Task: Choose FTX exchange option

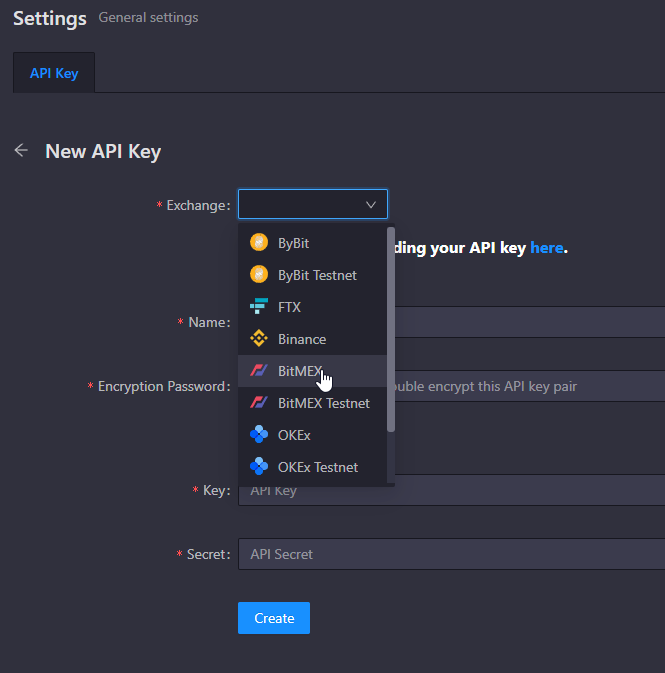Action: point(313,307)
